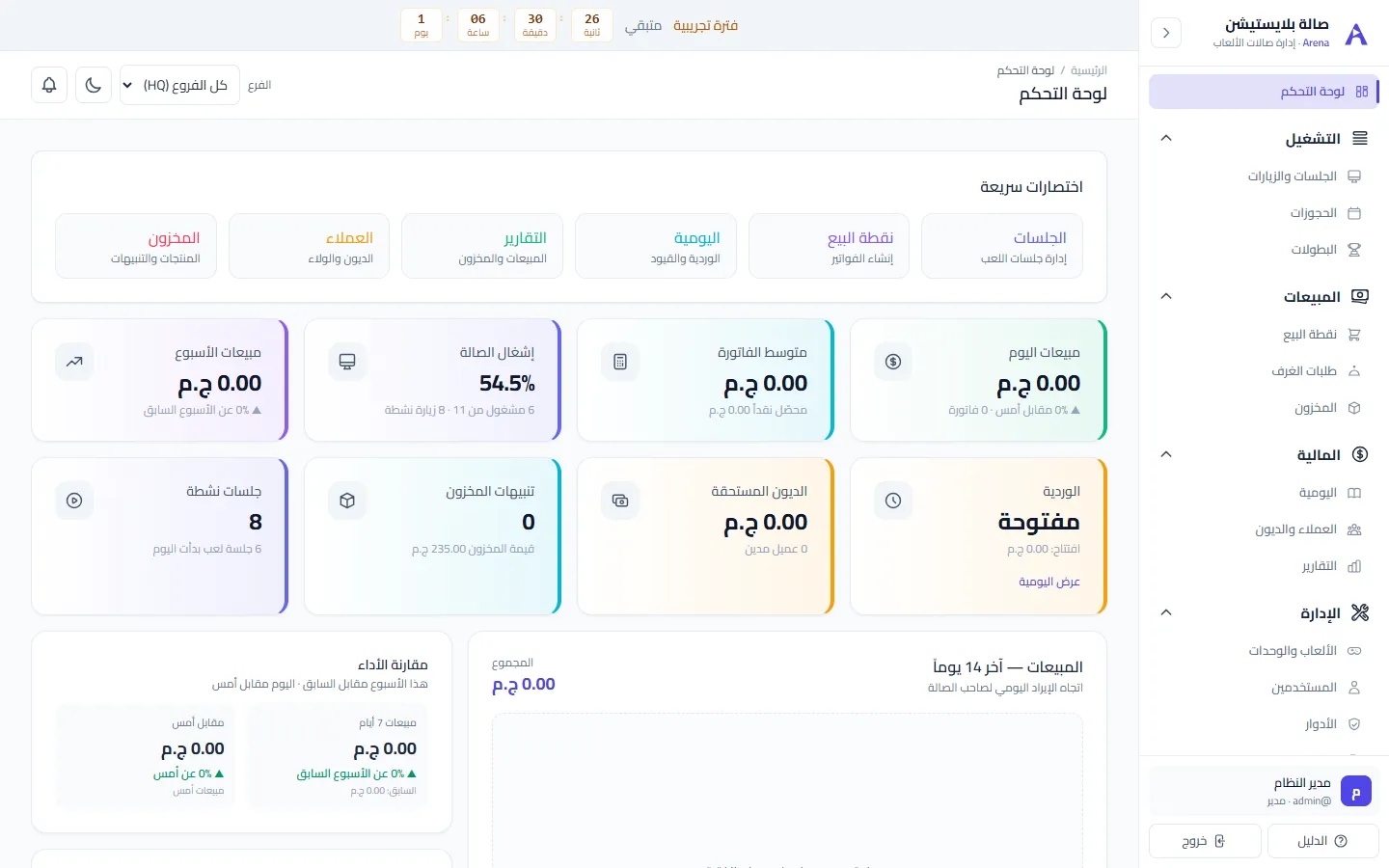Click the اليومية book icon in sidebar
Image resolution: width=1389 pixels, height=868 pixels.
pos(1354,493)
